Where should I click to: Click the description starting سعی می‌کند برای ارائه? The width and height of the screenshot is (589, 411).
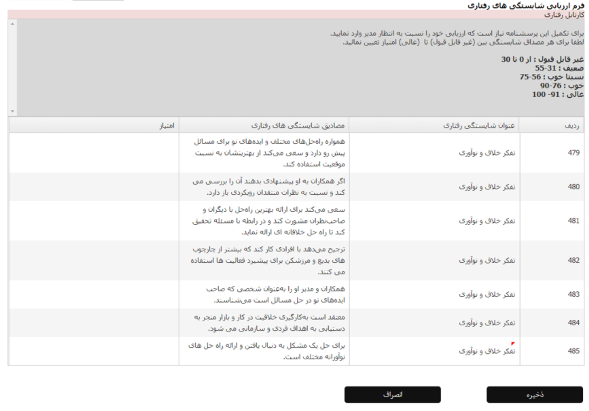pos(268,221)
